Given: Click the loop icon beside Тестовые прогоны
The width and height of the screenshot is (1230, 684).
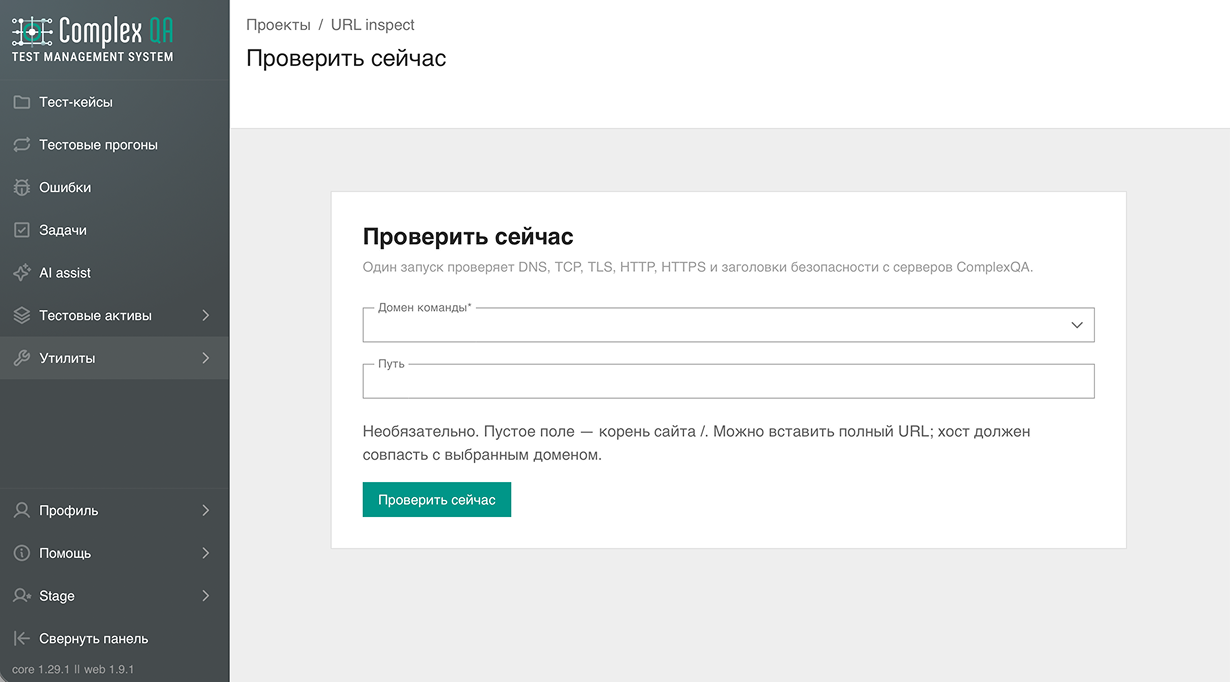Looking at the screenshot, I should [22, 145].
